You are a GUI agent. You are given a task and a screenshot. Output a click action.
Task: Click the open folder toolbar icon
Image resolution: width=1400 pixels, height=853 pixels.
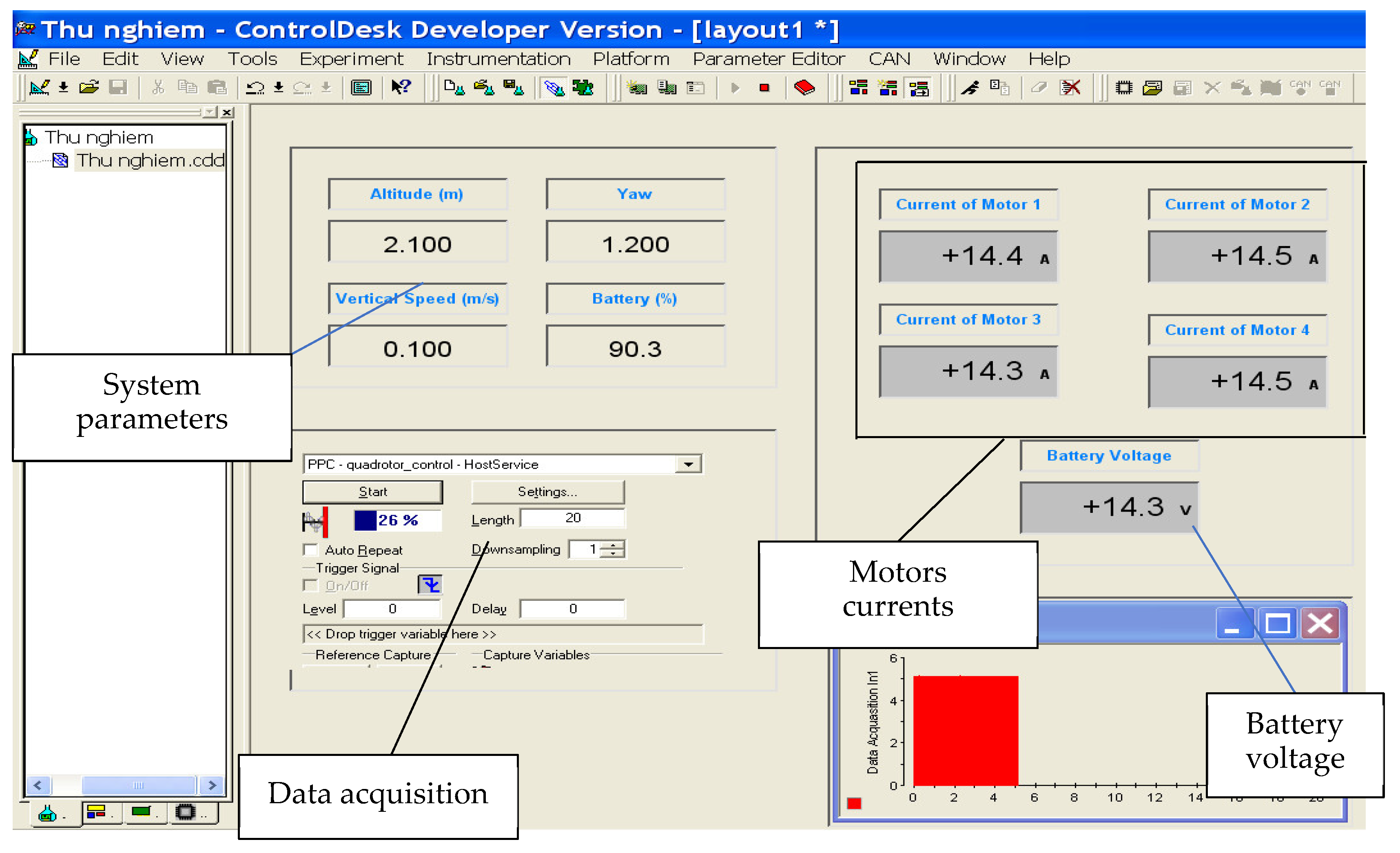(89, 88)
